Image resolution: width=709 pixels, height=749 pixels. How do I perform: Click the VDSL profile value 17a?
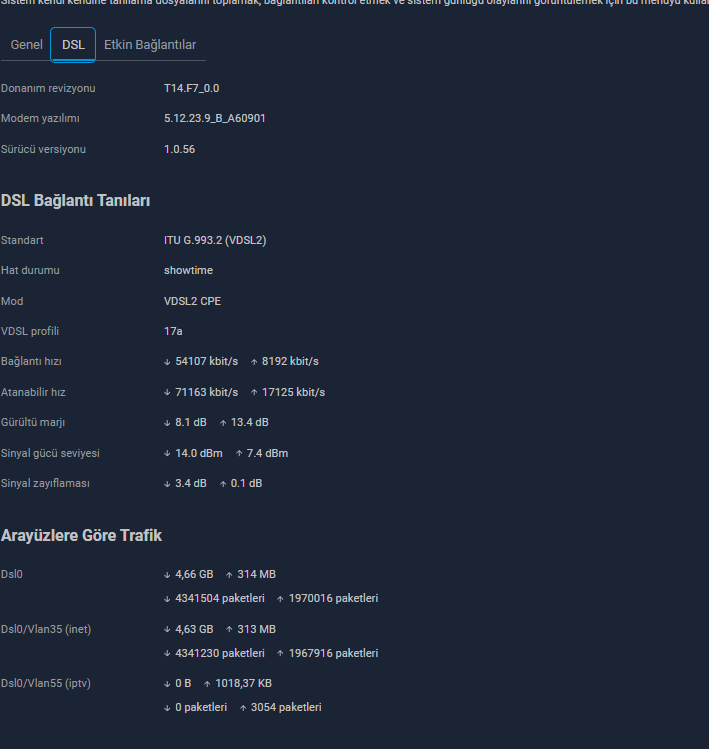[x=173, y=332]
